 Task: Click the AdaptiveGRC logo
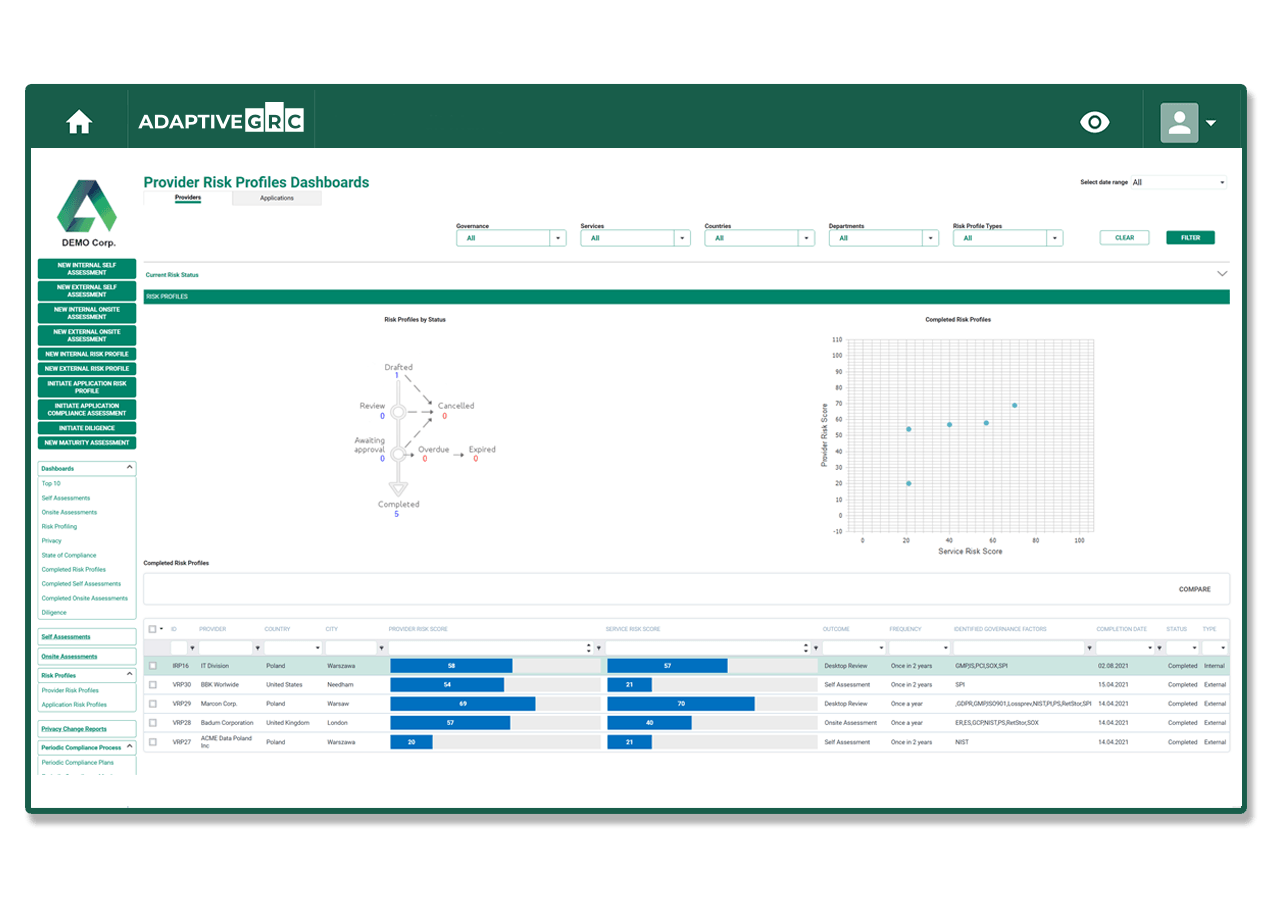point(221,122)
